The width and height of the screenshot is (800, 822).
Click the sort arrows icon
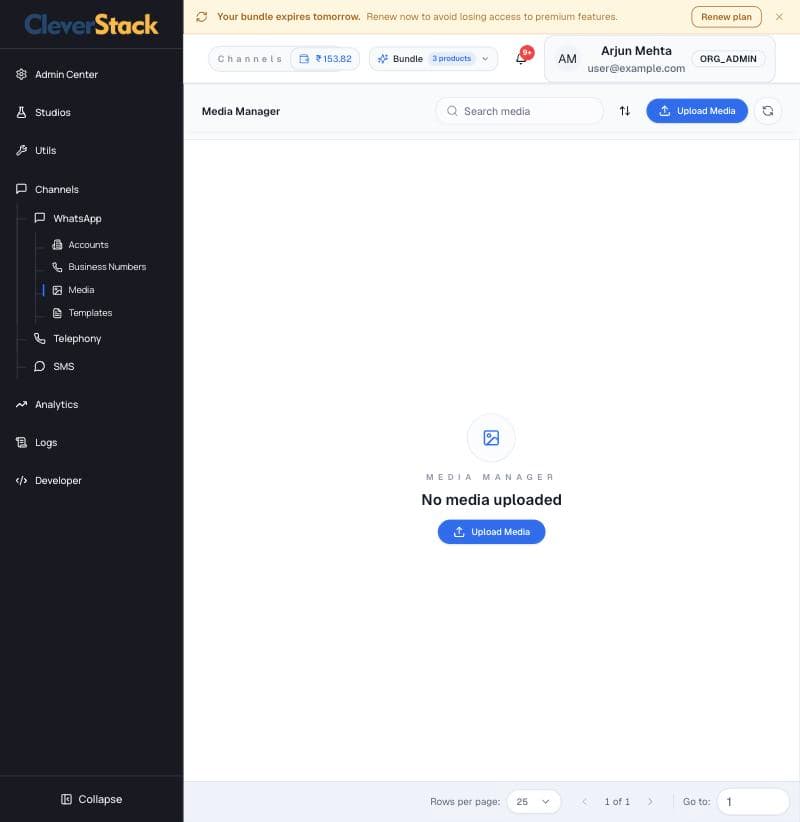tap(624, 111)
